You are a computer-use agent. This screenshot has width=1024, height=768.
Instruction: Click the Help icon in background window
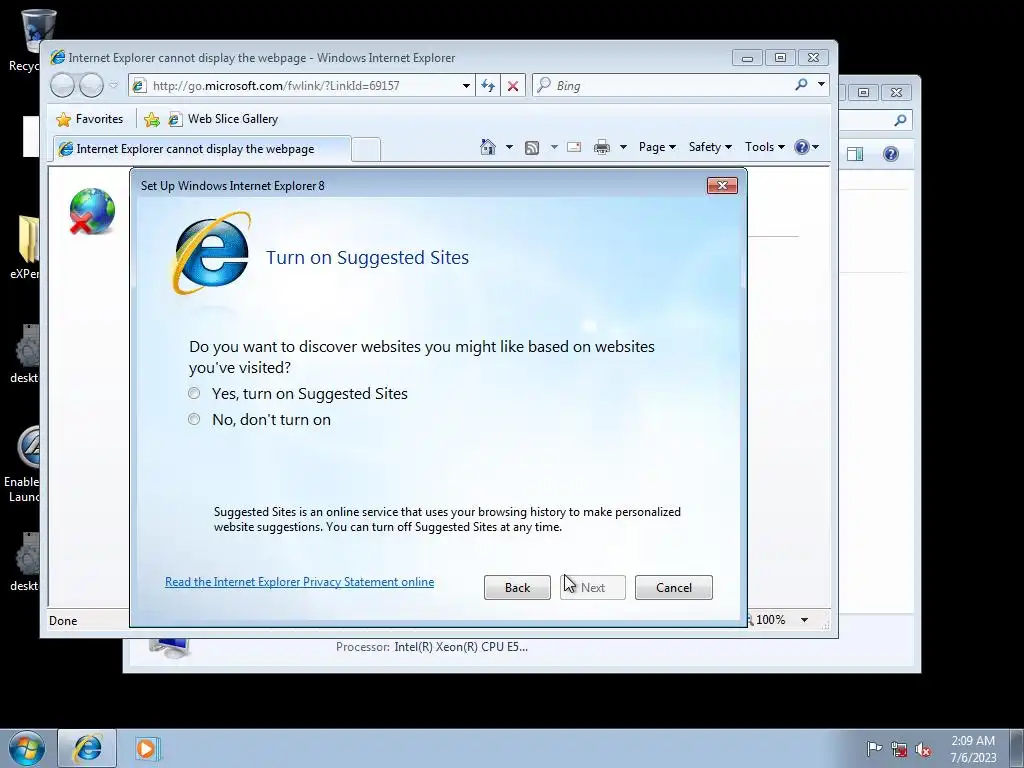(x=891, y=154)
